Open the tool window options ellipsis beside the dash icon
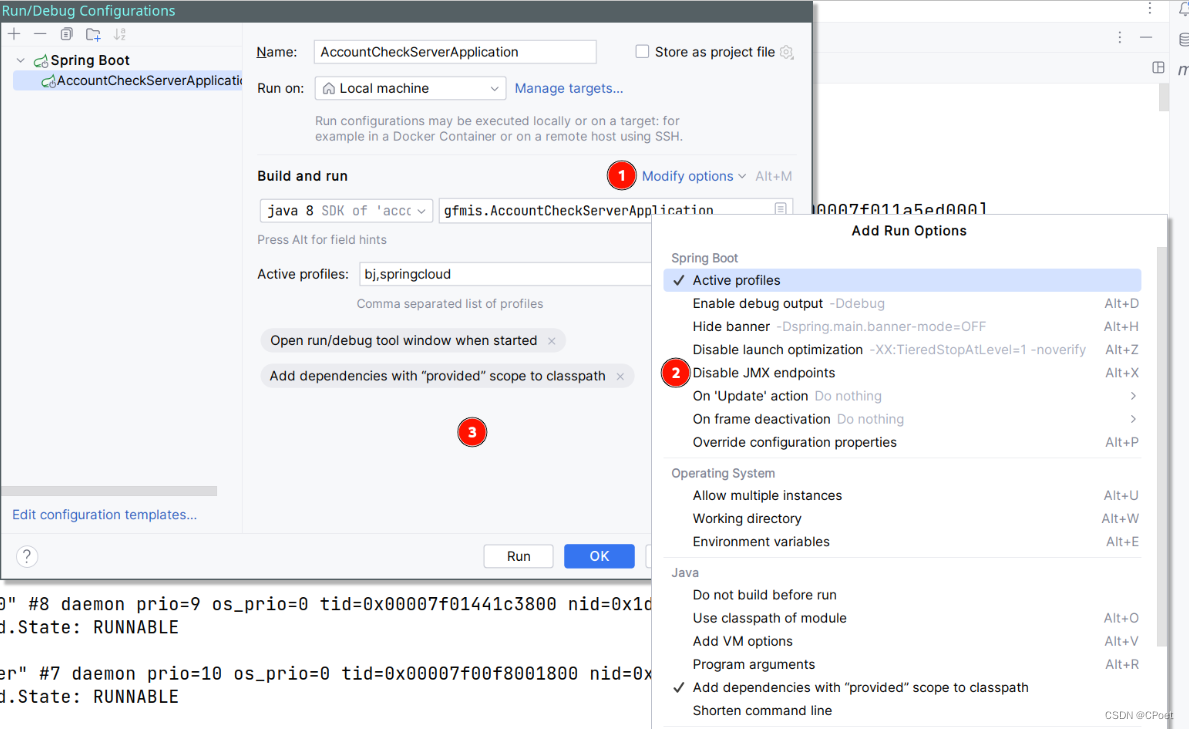This screenshot has width=1189, height=729. pyautogui.click(x=1120, y=37)
